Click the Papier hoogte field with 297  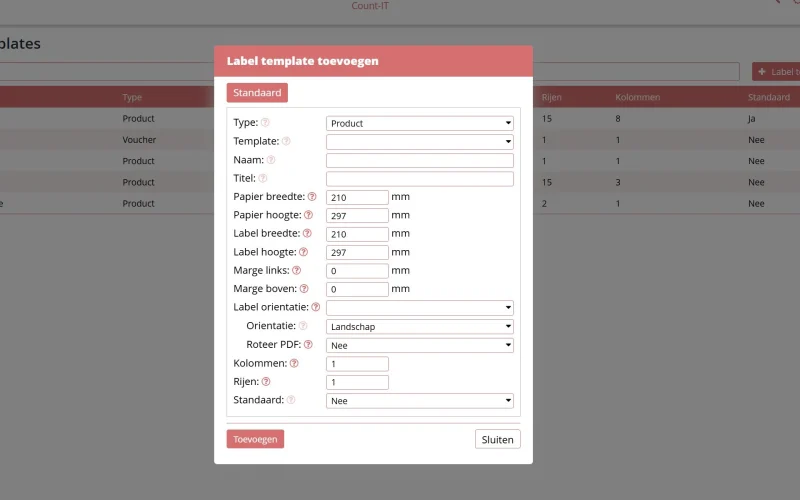pos(357,216)
